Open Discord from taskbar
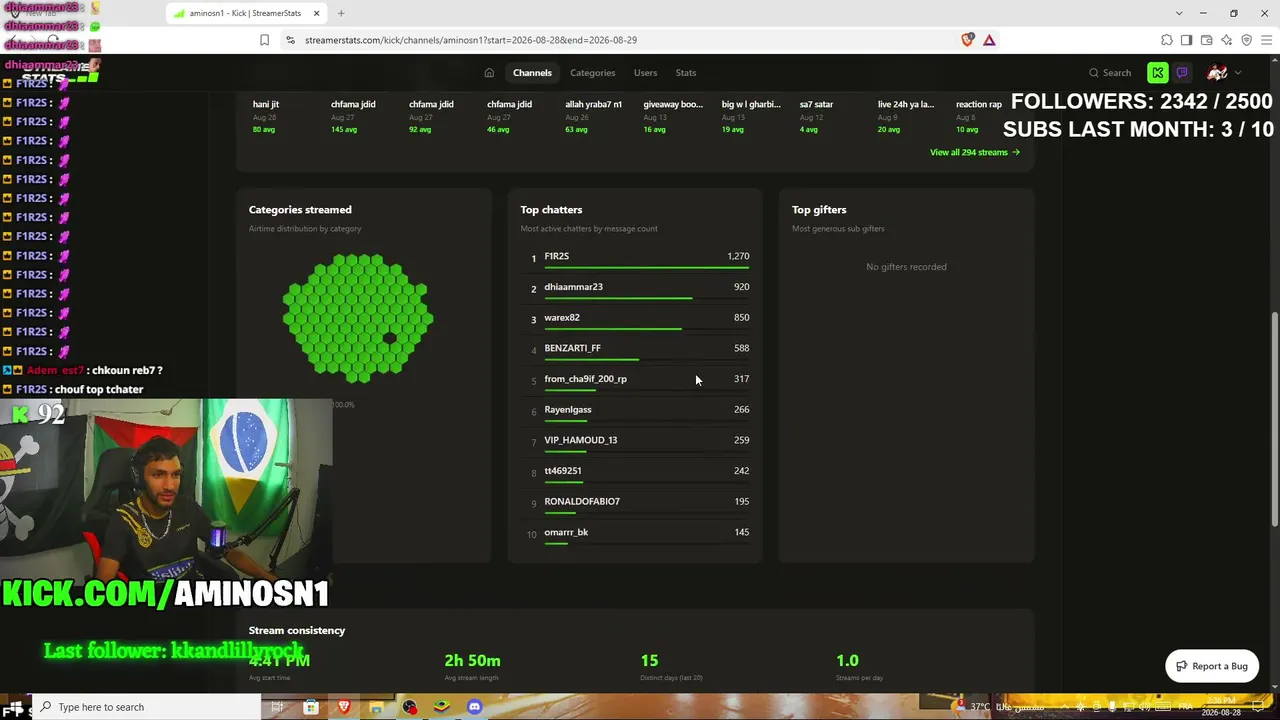Viewport: 1280px width, 720px height. pos(474,707)
